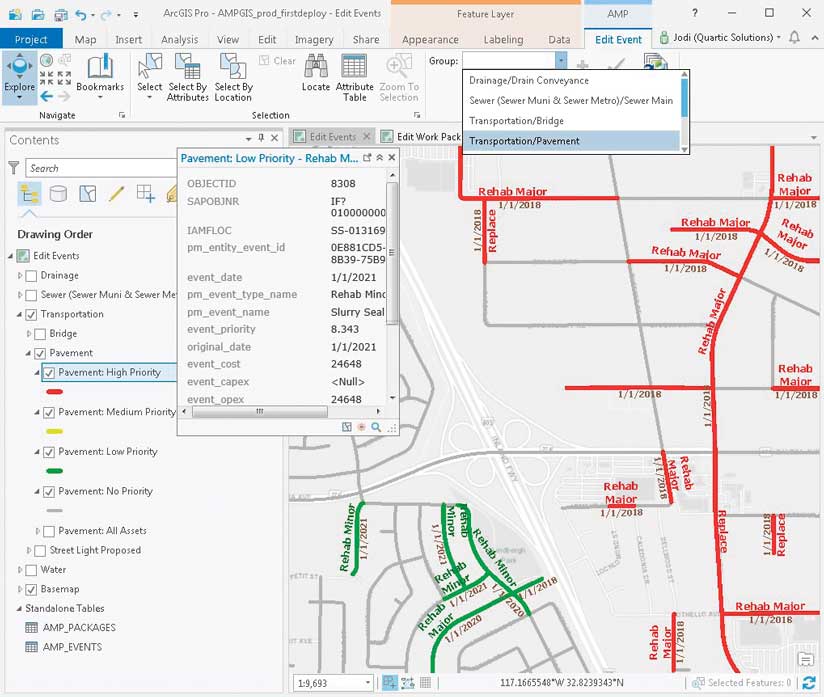Choose Drainage/Drain Conveyance in Group list
The image size is (824, 697).
click(571, 80)
